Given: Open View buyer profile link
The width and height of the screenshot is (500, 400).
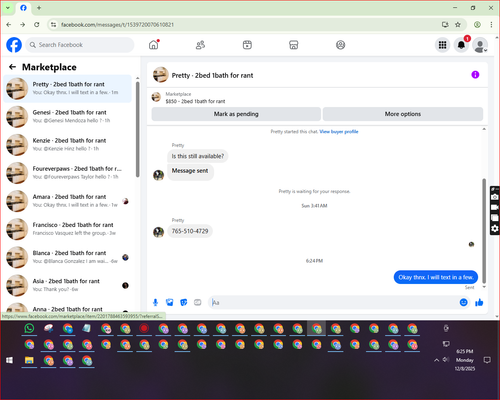Looking at the screenshot, I should tap(339, 132).
